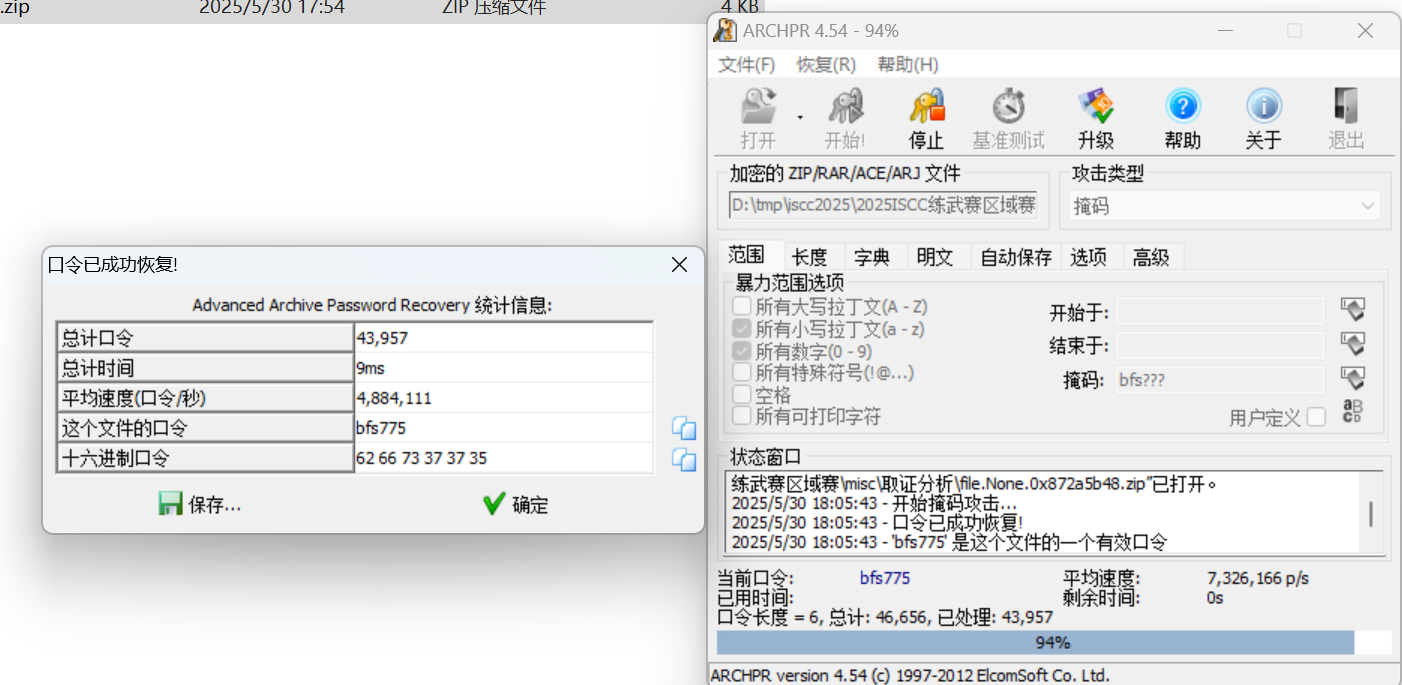Viewport: 1402px width, 685px height.
Task: Click ARCHPR version status bar text
Action: [910, 675]
